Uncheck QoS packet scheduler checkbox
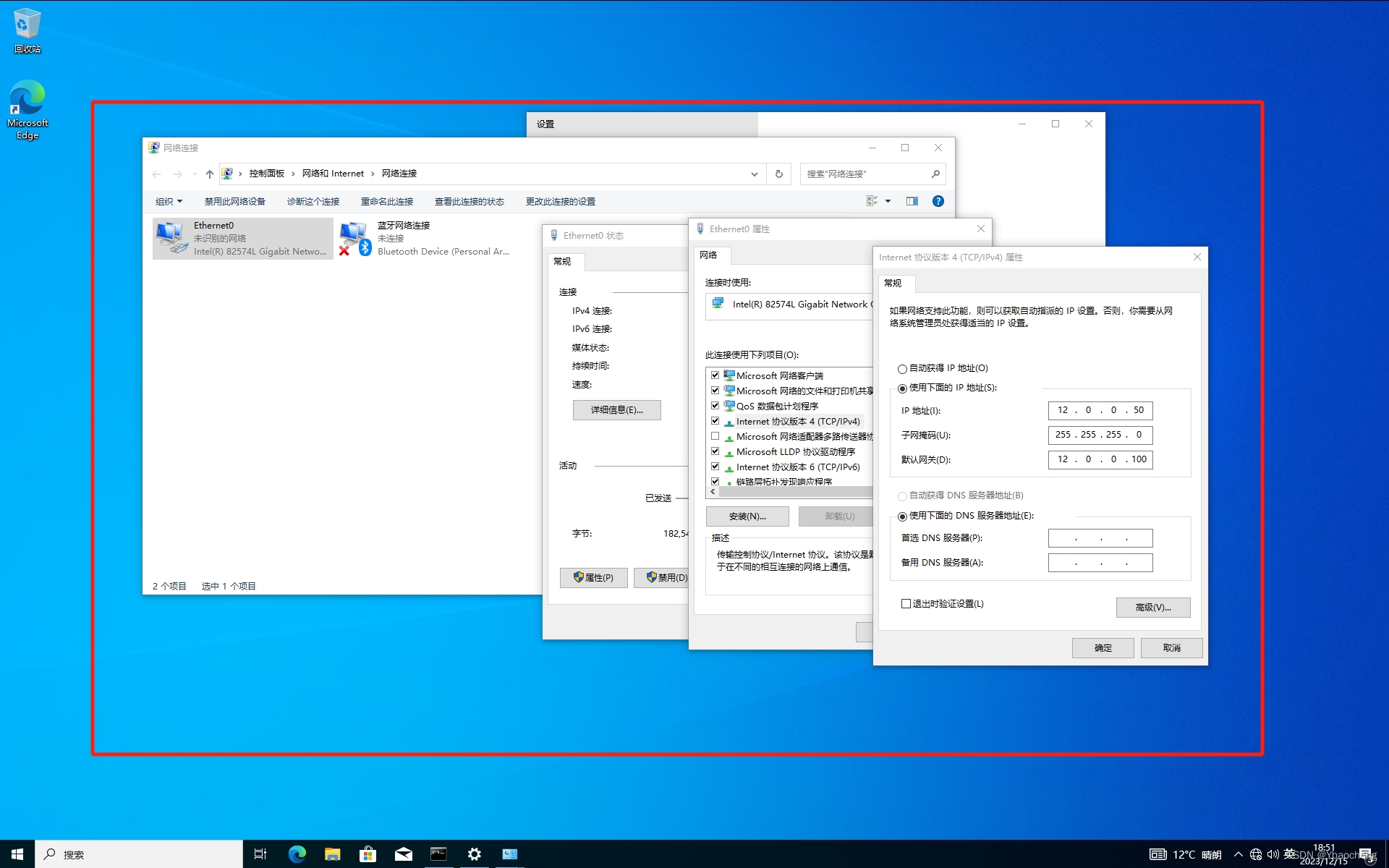Screen dimensions: 1389x868 click(x=715, y=406)
